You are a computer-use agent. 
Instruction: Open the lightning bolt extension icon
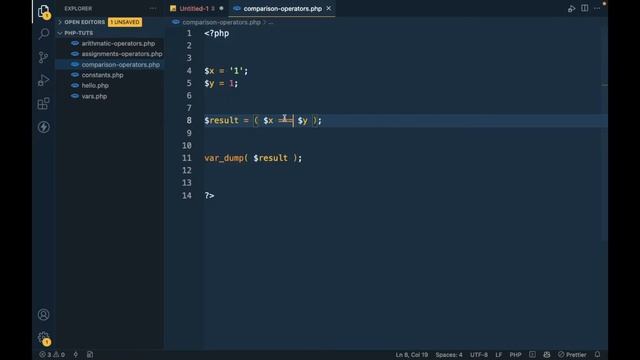[43, 127]
